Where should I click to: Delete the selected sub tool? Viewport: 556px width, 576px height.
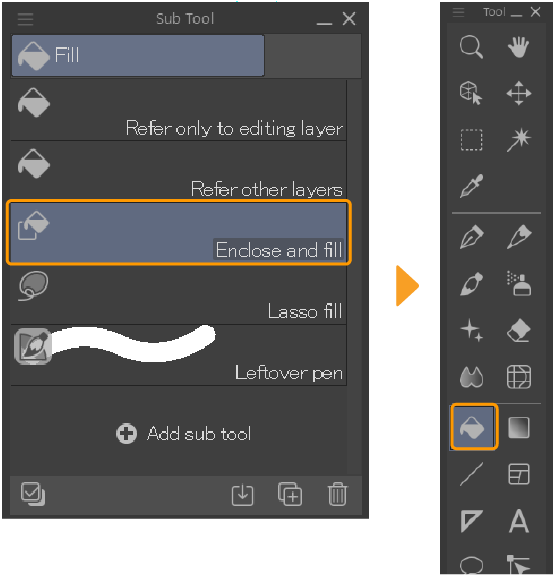click(x=337, y=494)
